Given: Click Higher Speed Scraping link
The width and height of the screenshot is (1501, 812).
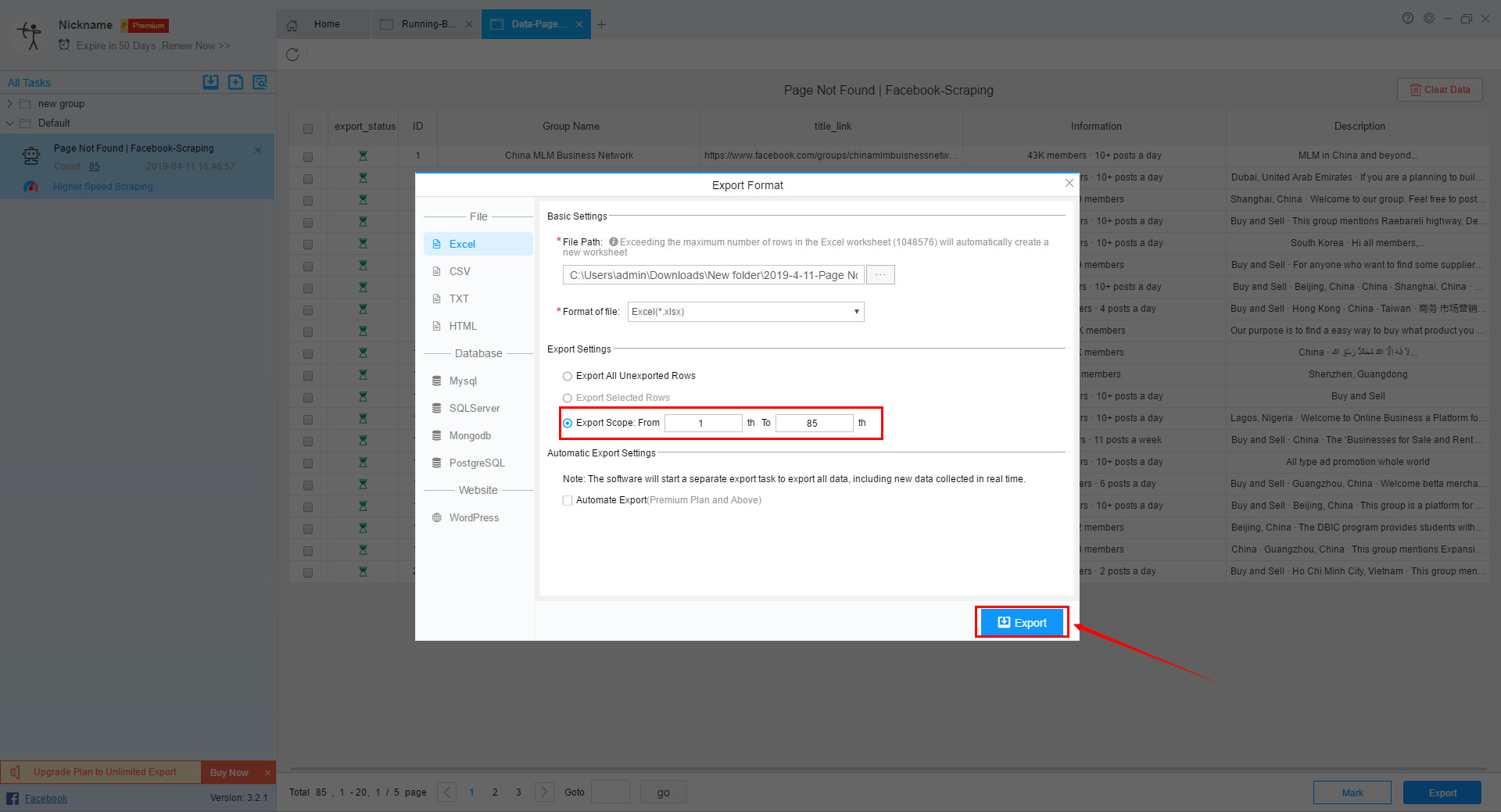Looking at the screenshot, I should point(102,187).
